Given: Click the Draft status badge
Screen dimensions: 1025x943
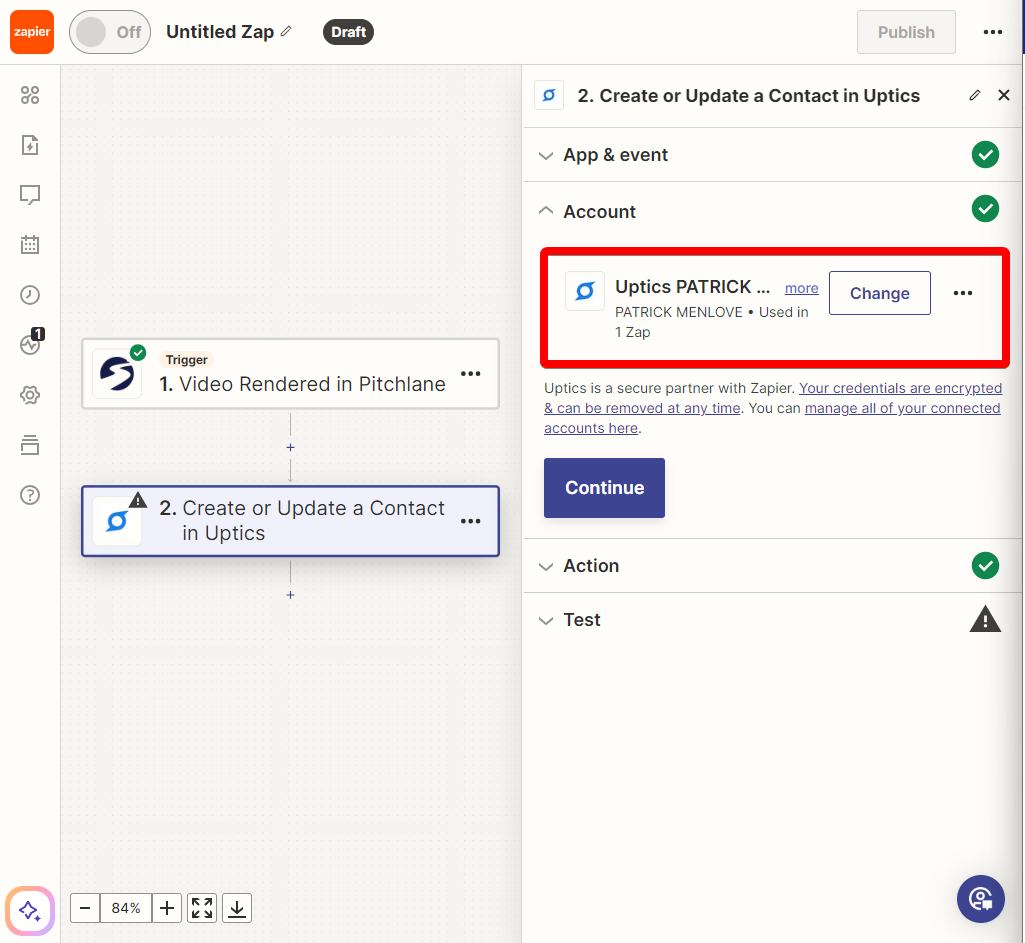Looking at the screenshot, I should (348, 32).
